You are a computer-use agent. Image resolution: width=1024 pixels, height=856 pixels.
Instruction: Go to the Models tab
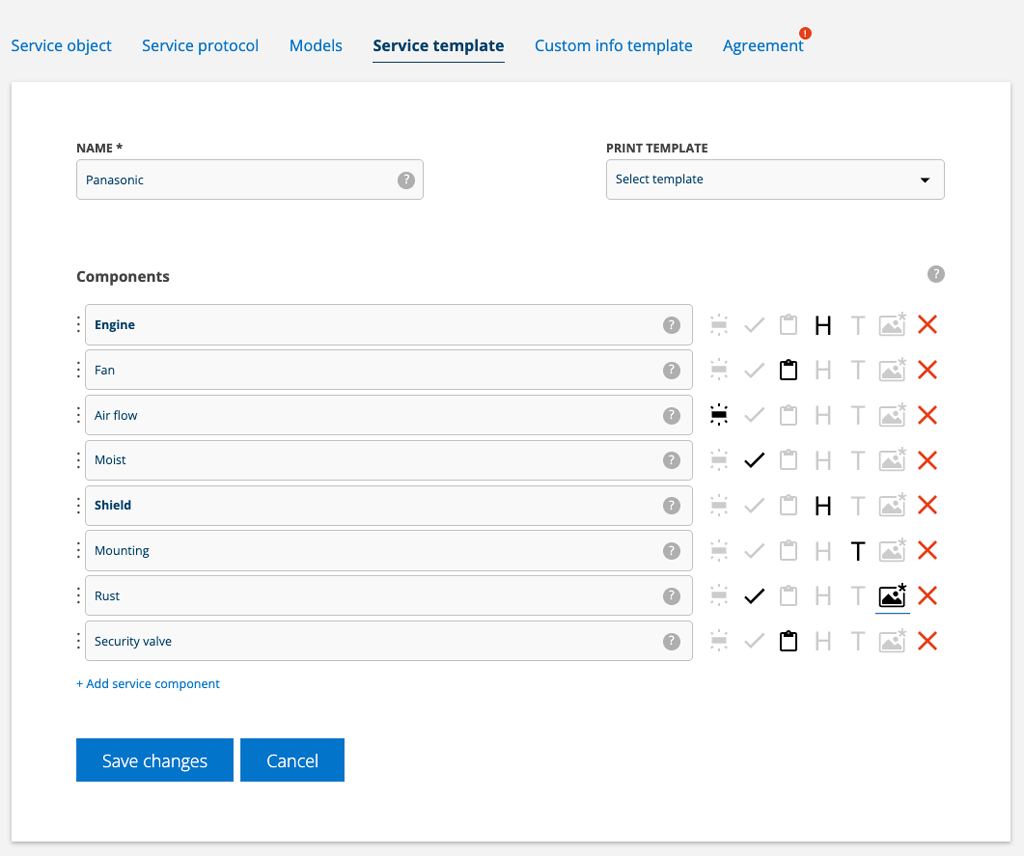click(316, 46)
